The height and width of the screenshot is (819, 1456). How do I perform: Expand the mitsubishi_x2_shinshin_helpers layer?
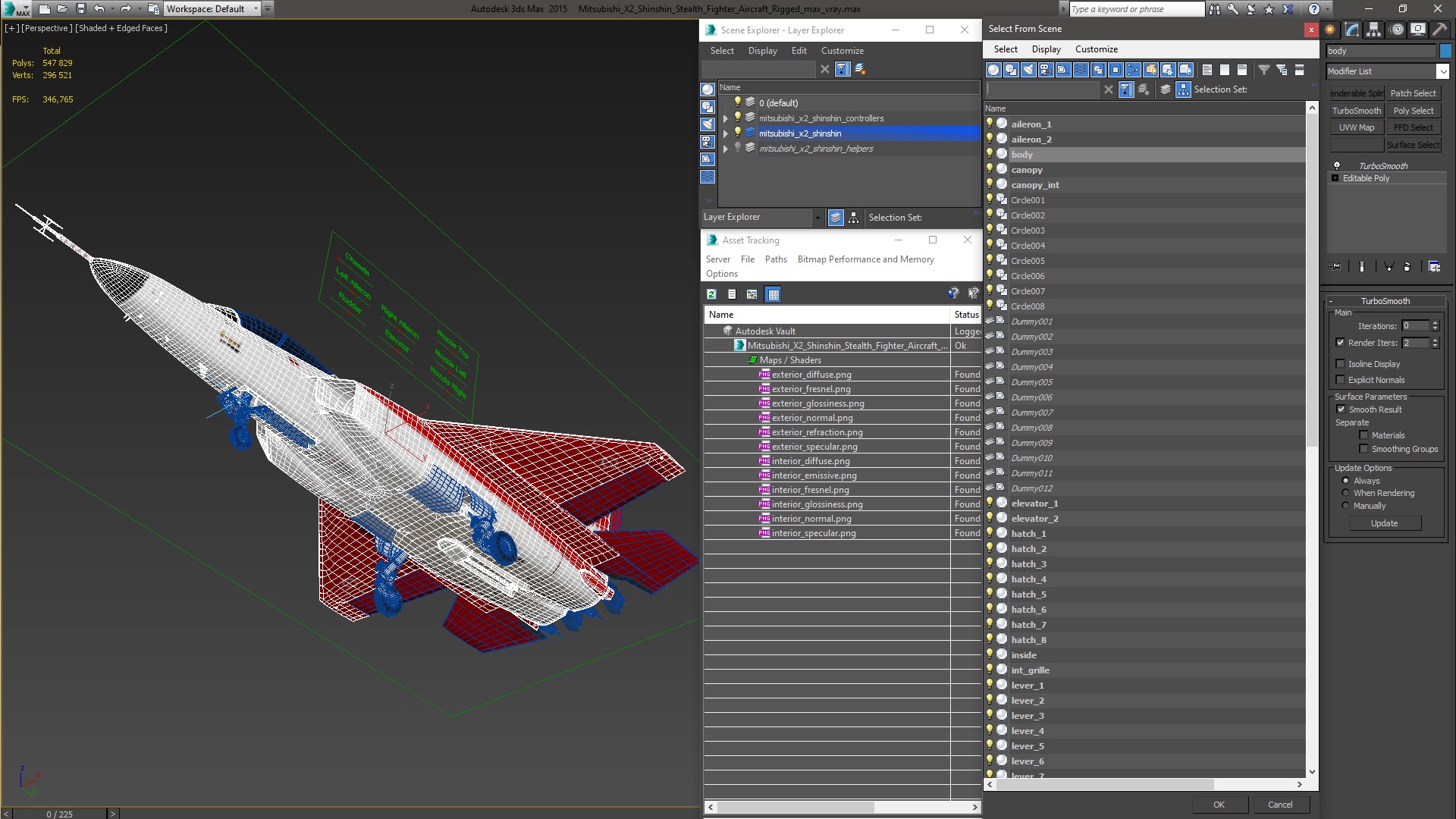click(x=725, y=149)
